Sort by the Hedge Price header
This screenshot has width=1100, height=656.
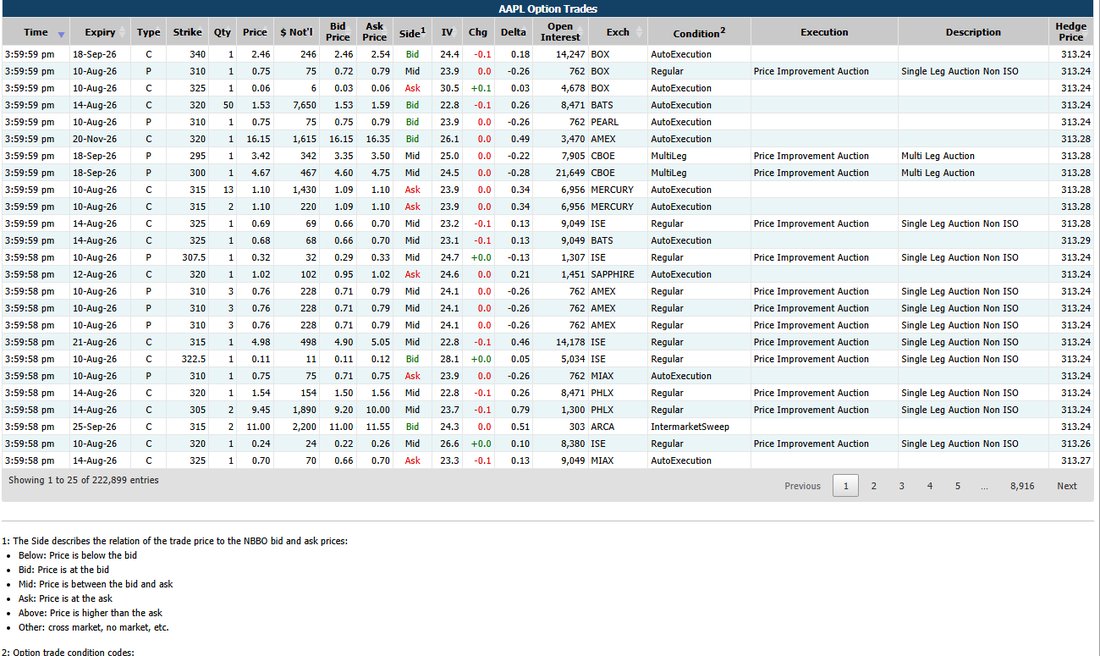point(1071,32)
